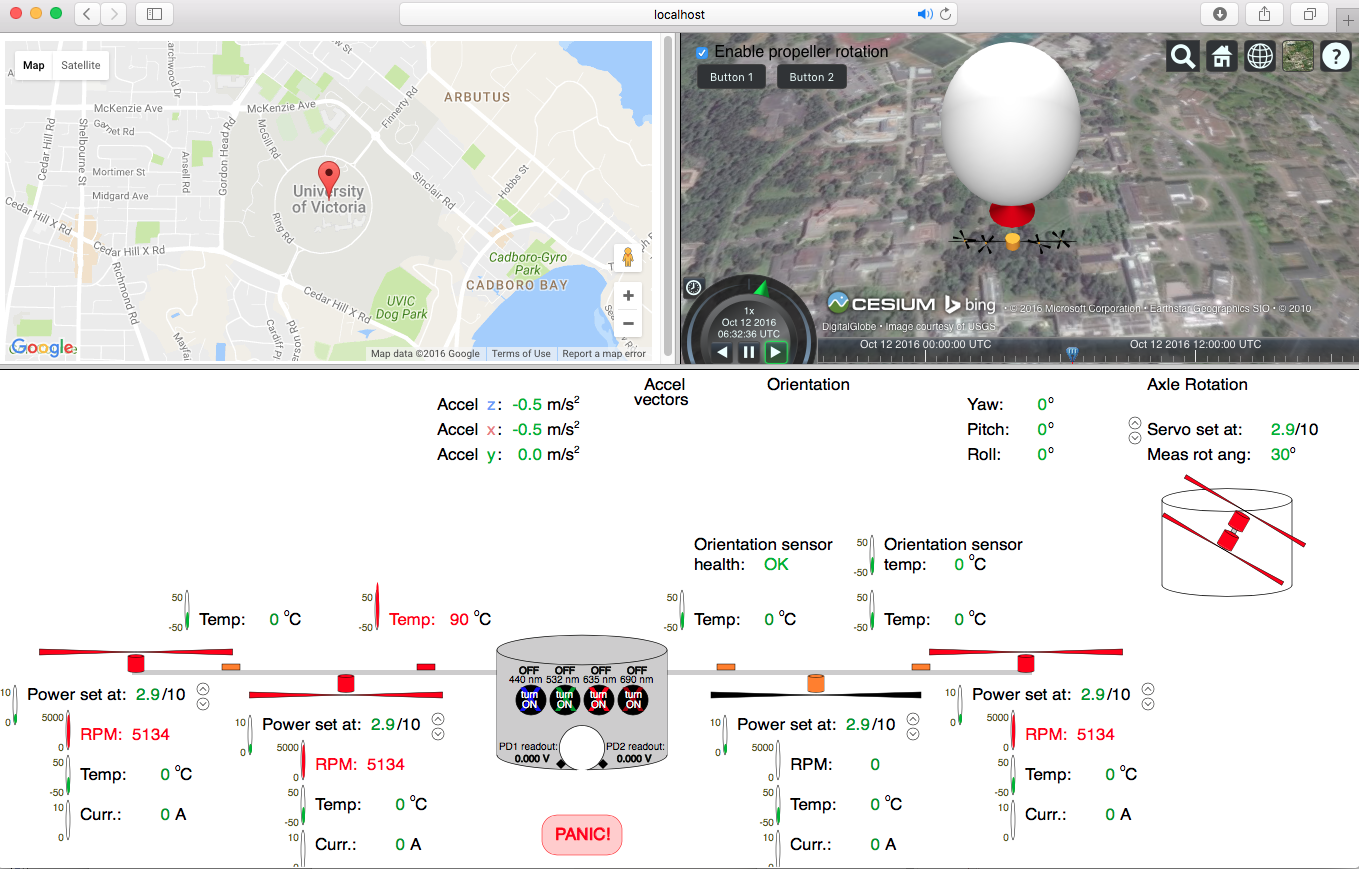This screenshot has width=1359, height=869.
Task: Open the imagery base layer picker
Action: [x=1298, y=57]
